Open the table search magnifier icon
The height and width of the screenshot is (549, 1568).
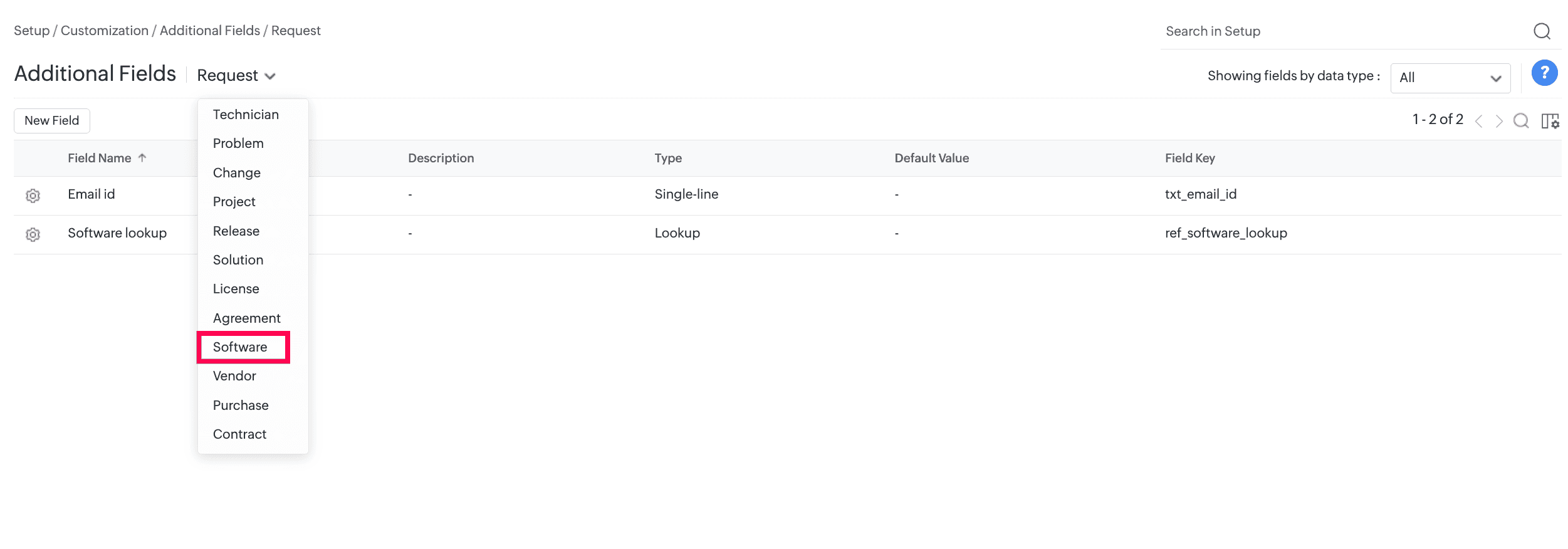pyautogui.click(x=1521, y=120)
